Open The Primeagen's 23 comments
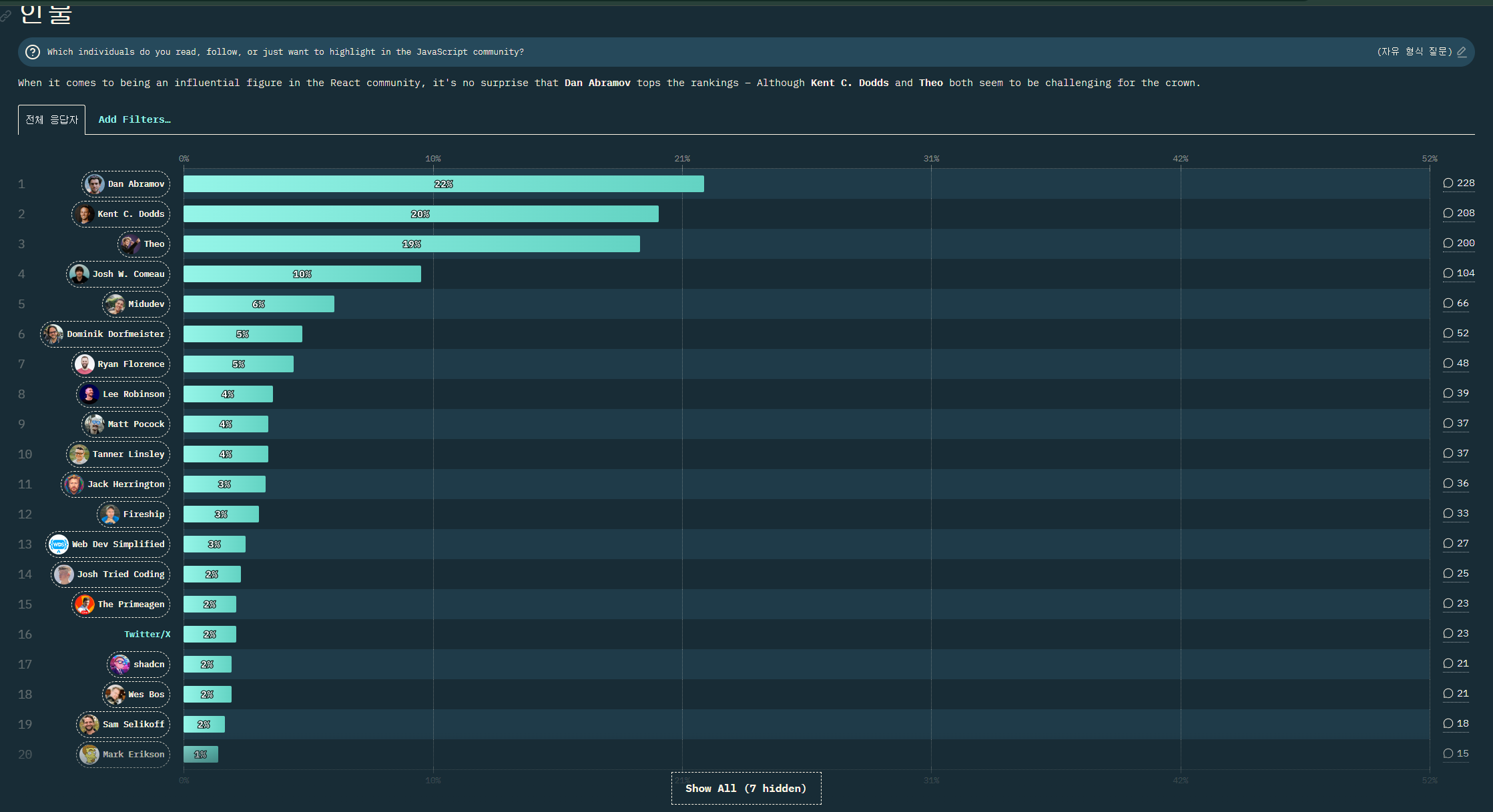This screenshot has height=812, width=1493. [1456, 604]
